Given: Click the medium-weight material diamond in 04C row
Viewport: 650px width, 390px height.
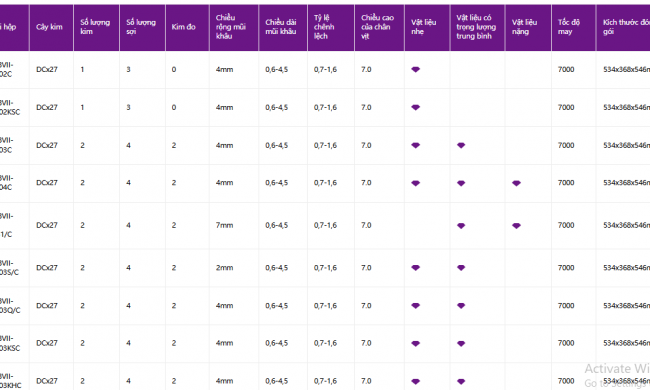Looking at the screenshot, I should pyautogui.click(x=461, y=183).
